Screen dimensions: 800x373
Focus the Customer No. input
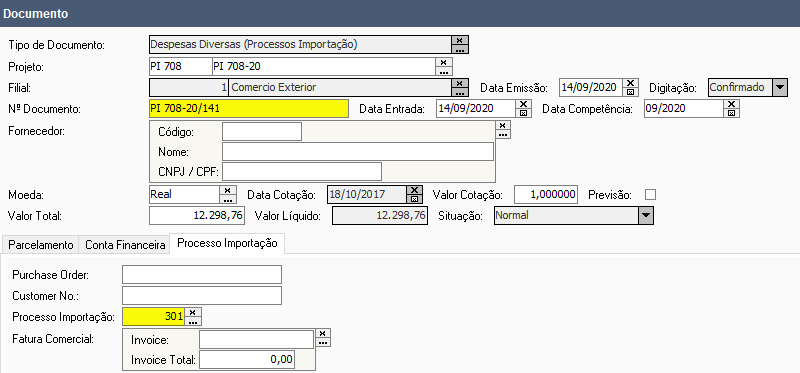pyautogui.click(x=202, y=295)
